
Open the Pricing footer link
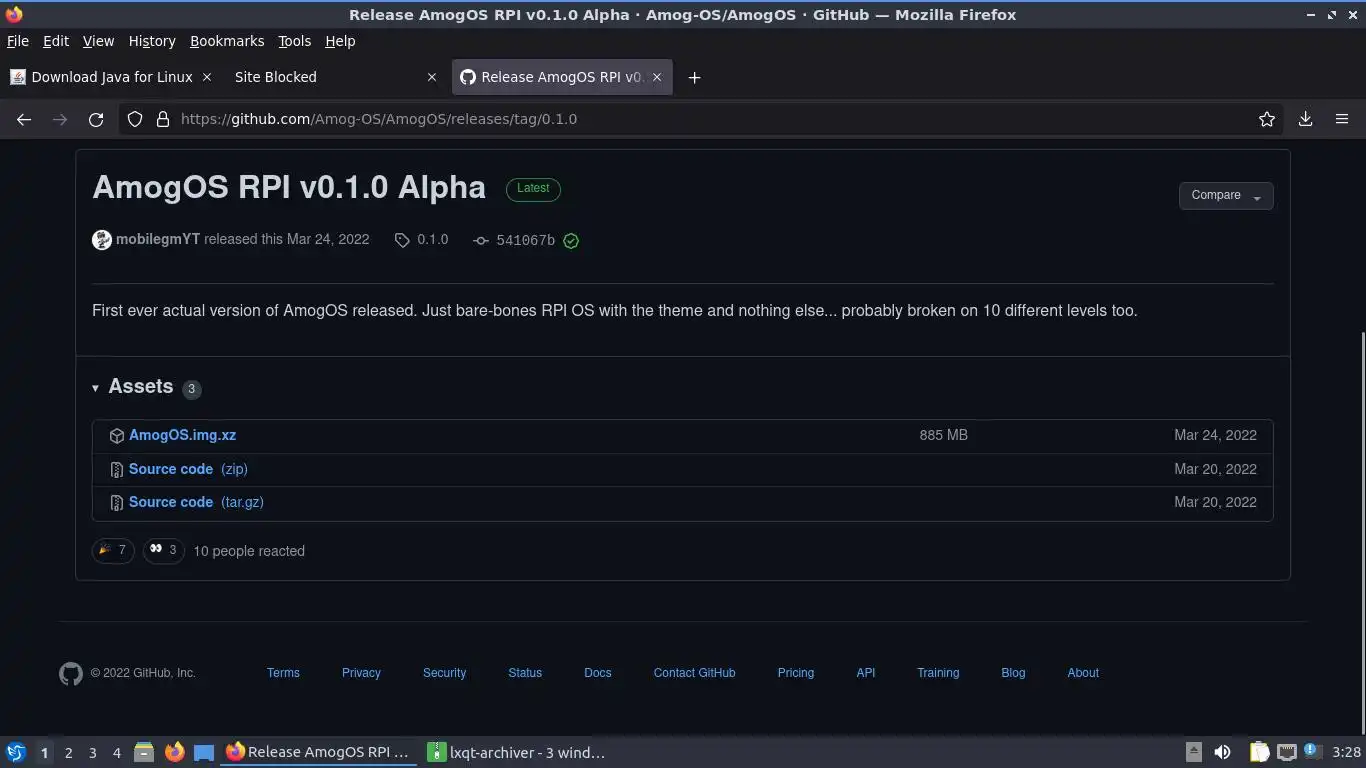(x=796, y=673)
